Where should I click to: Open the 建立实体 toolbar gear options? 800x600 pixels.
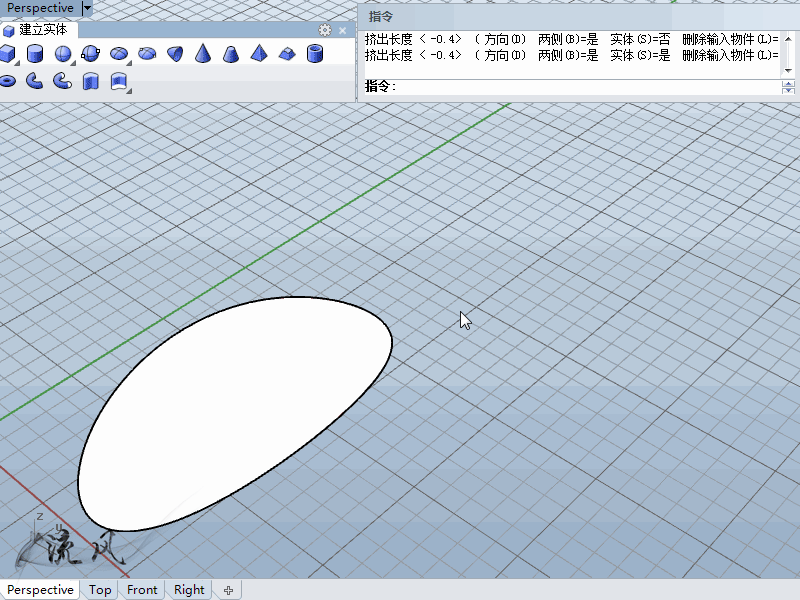(324, 30)
